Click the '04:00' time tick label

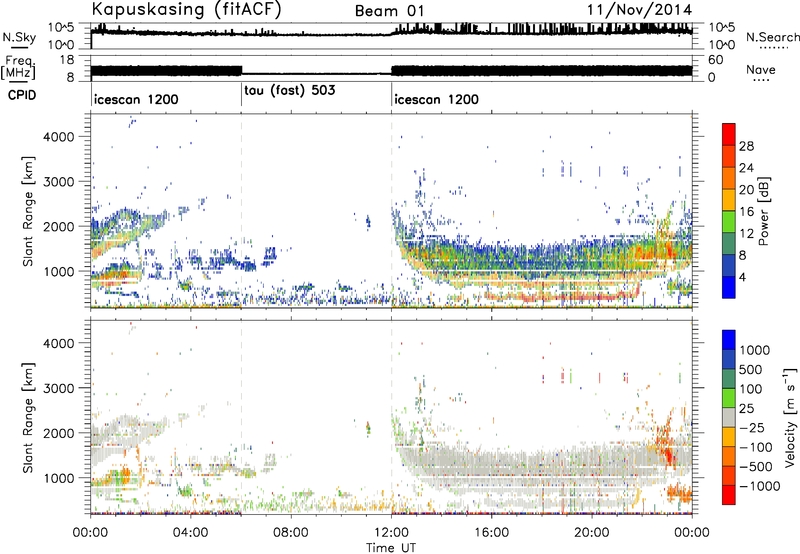(x=191, y=533)
